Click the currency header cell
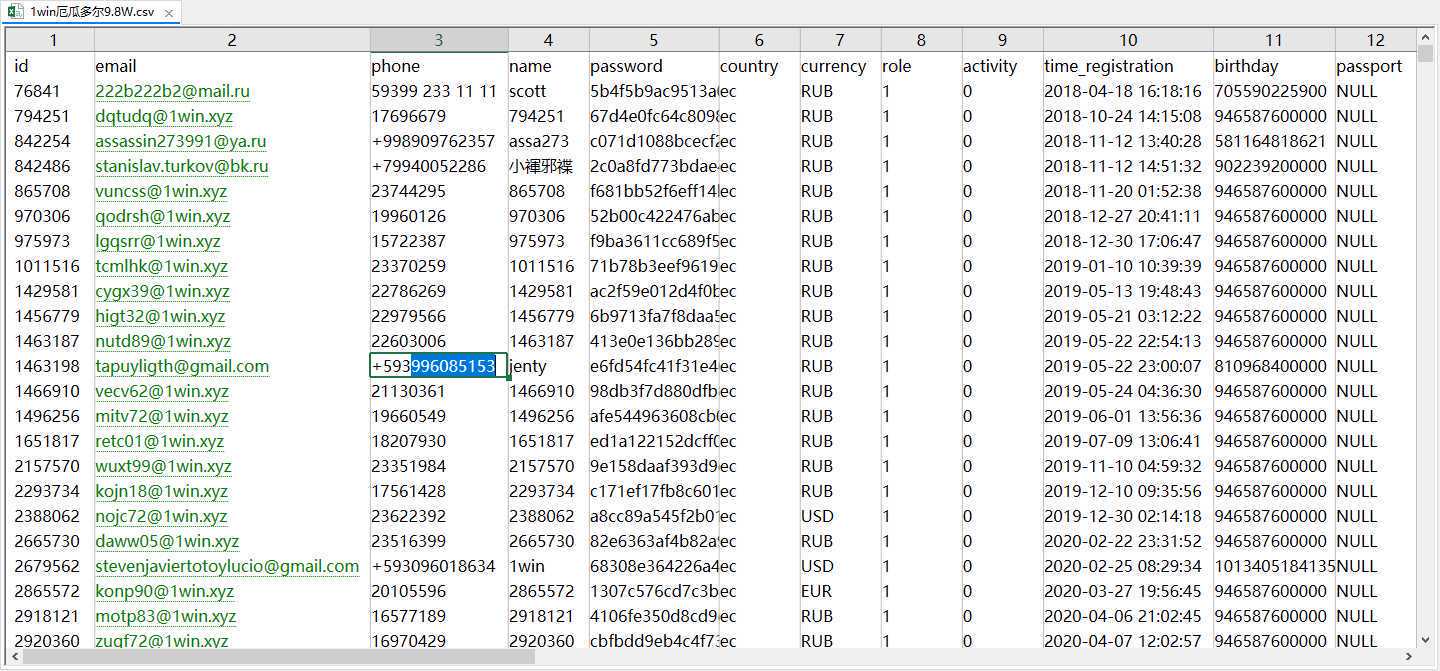Viewport: 1440px width, 671px height. 833,66
